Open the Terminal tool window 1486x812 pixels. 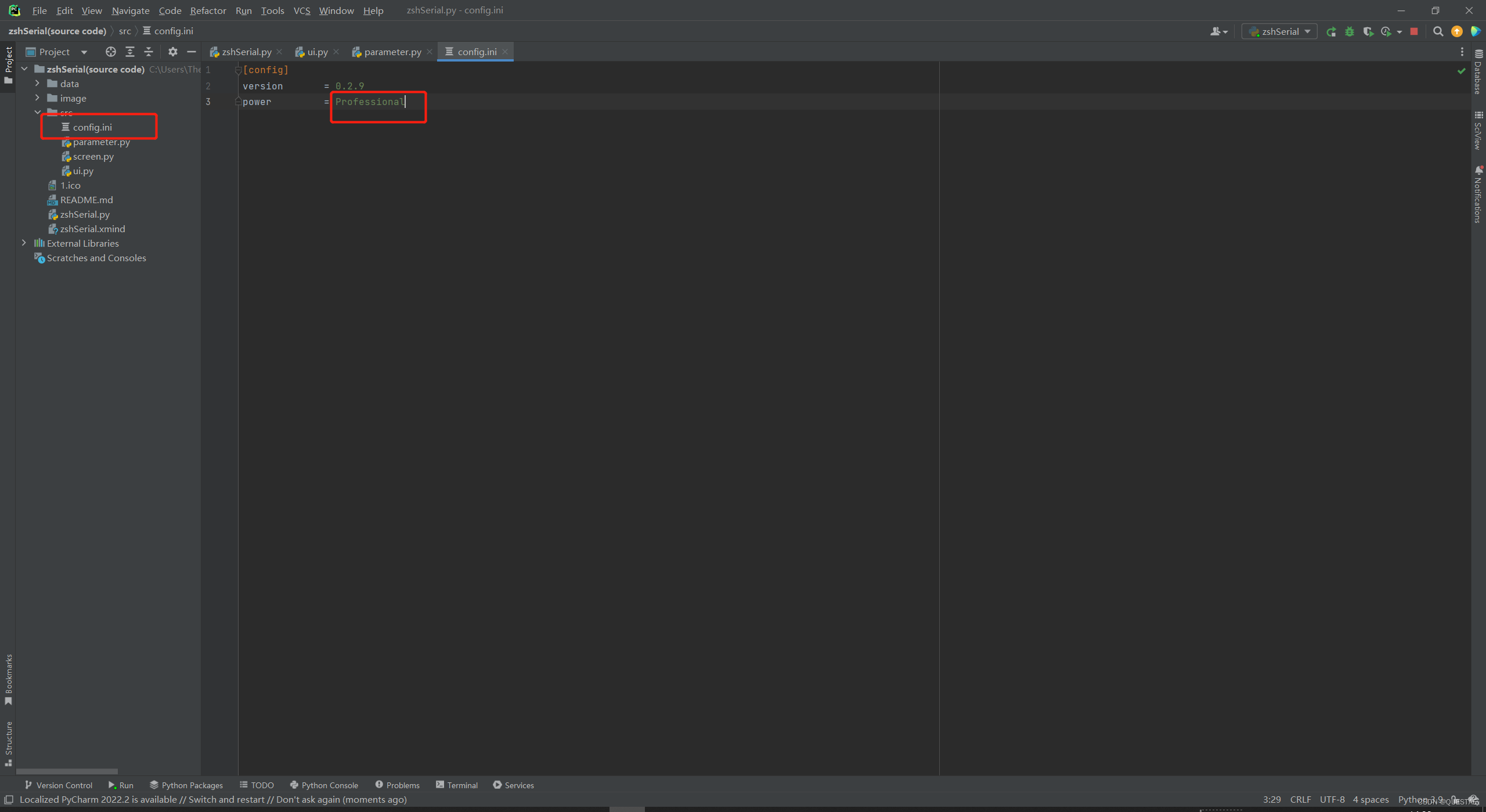[x=456, y=785]
